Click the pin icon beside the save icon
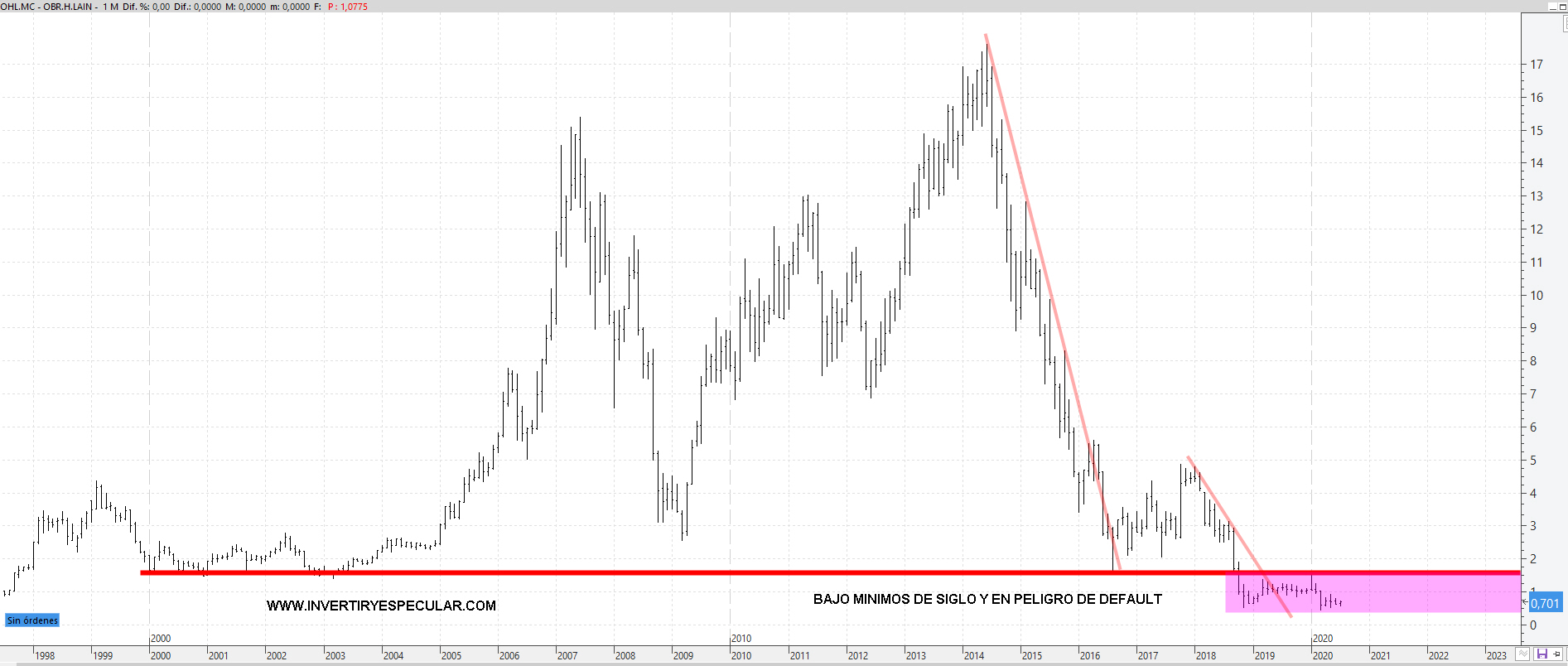The image size is (1568, 666). coord(1556,654)
